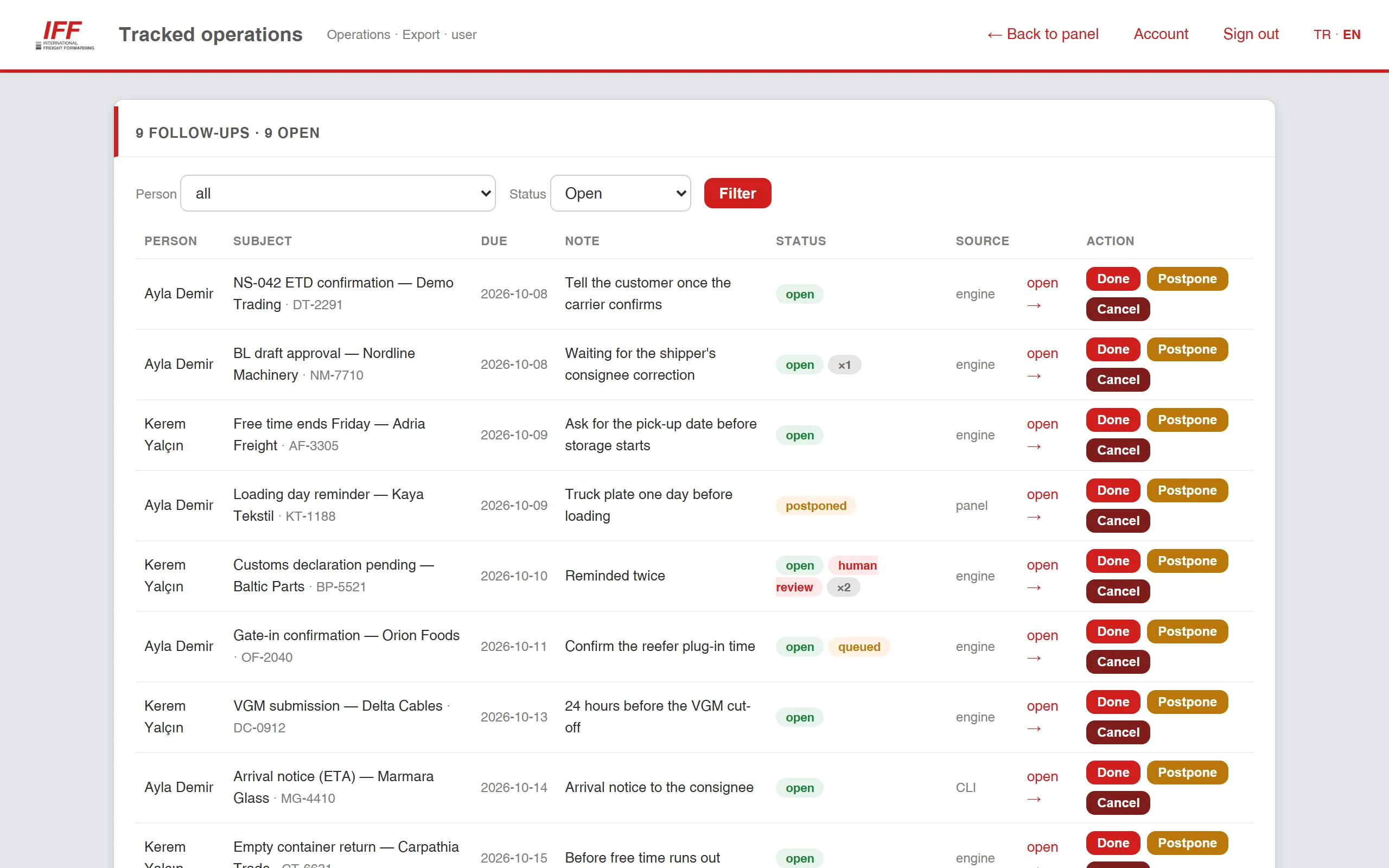Mark Gate-in confirmation as Done

pyautogui.click(x=1113, y=631)
